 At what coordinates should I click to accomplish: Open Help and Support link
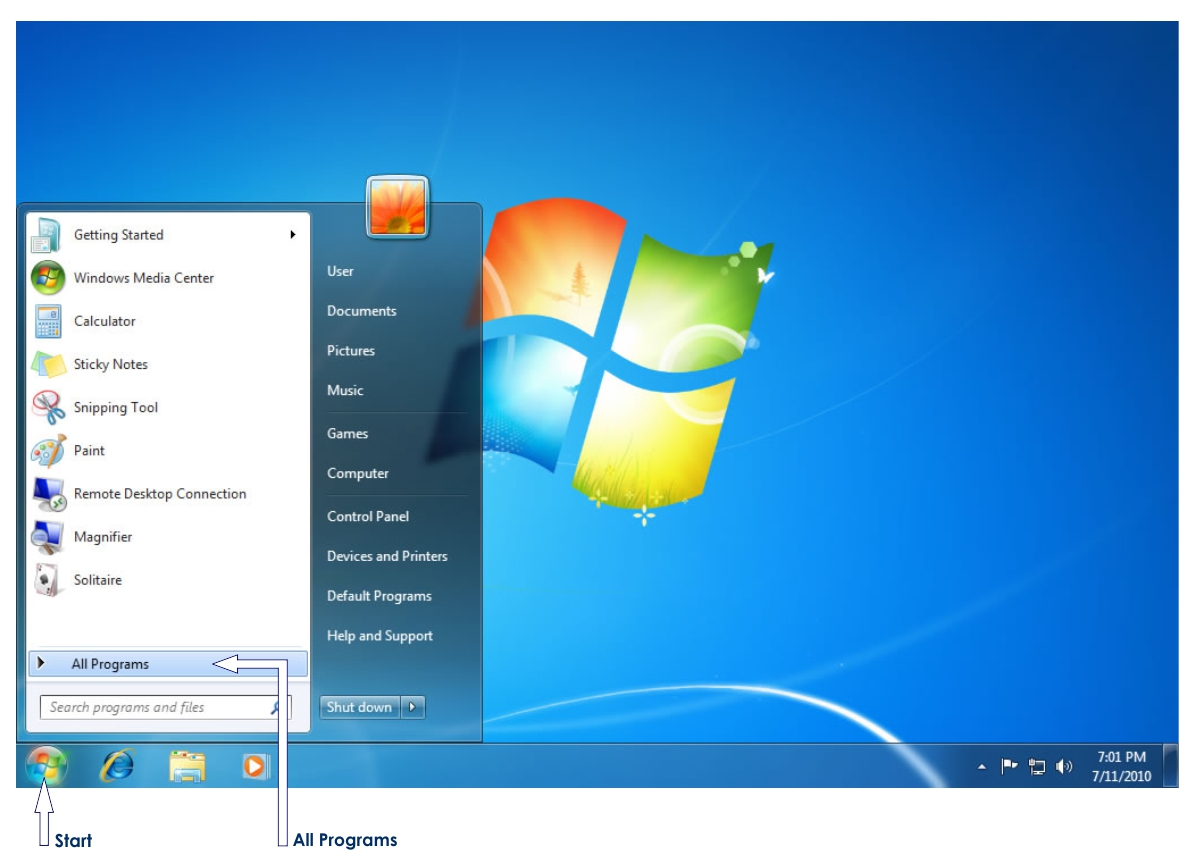tap(380, 636)
